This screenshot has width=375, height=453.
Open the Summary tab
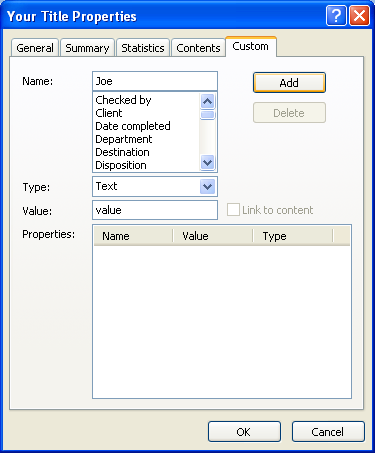tap(87, 48)
